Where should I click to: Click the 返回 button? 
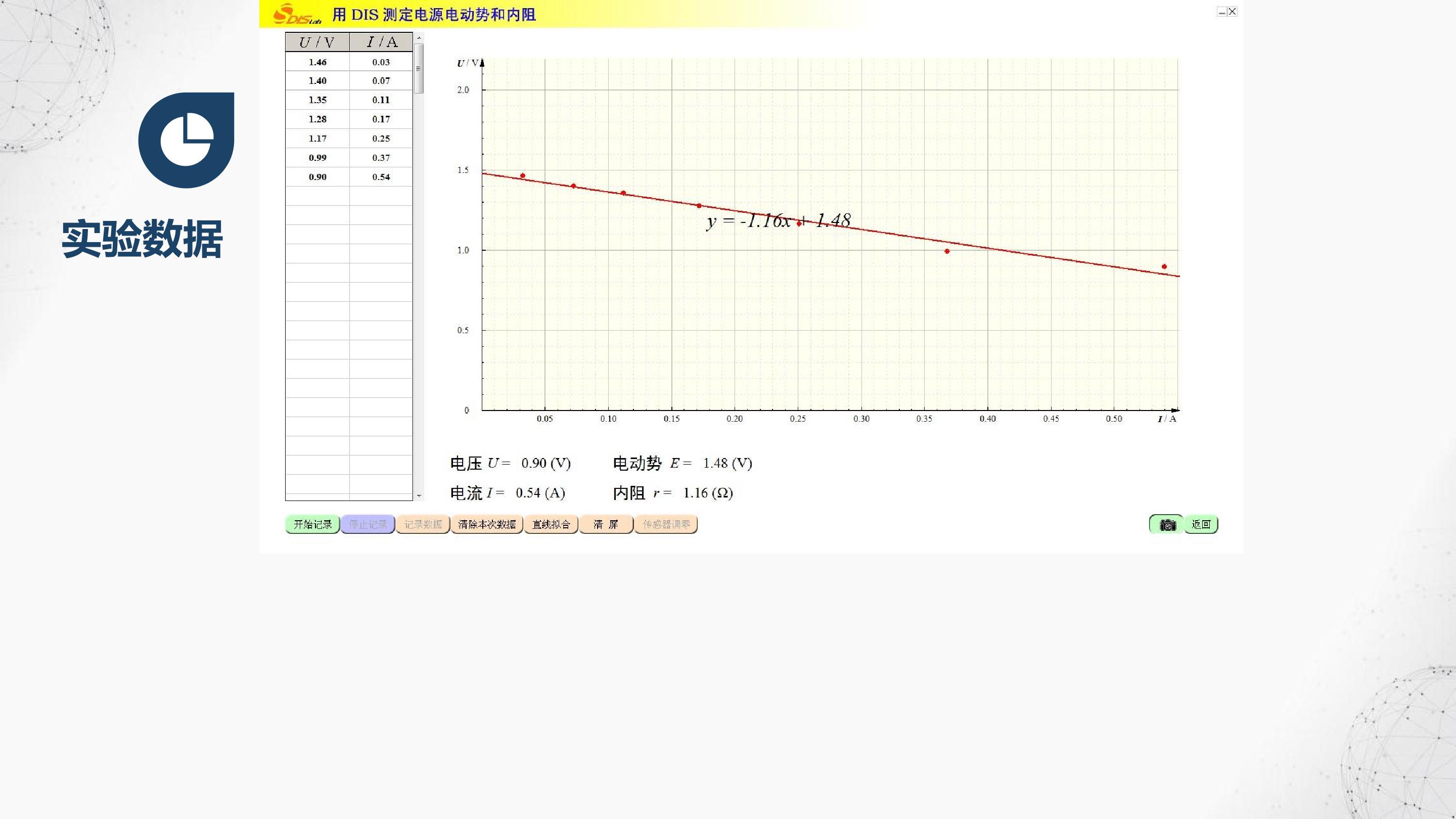[1201, 525]
